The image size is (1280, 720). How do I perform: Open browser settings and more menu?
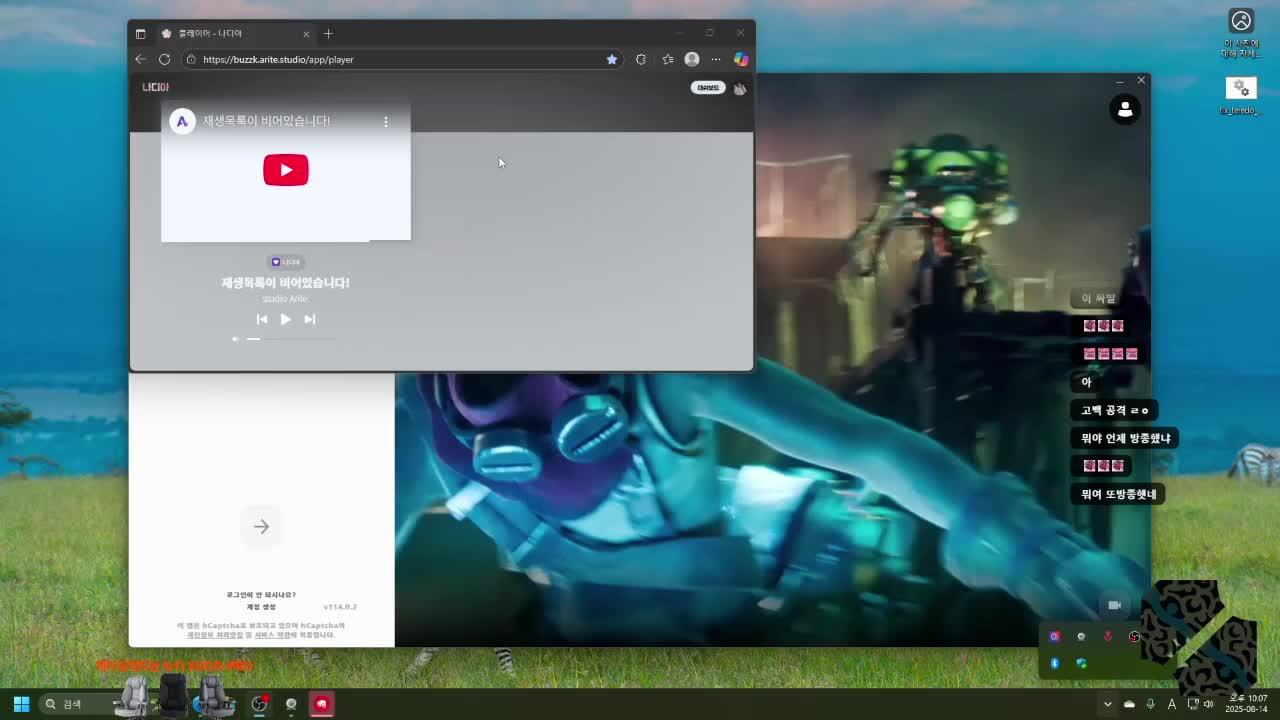coord(716,59)
